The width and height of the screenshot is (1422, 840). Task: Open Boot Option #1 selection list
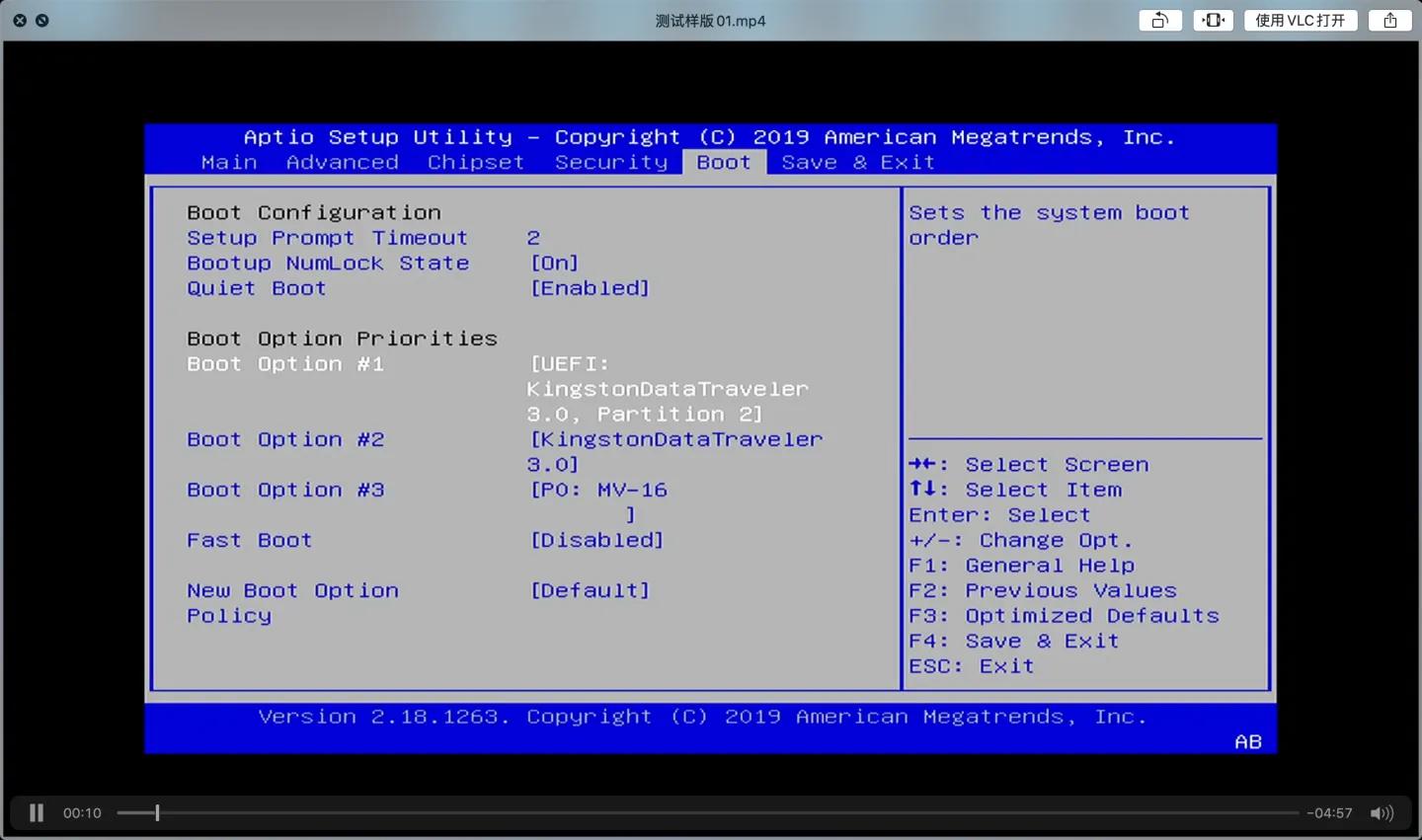coord(668,389)
